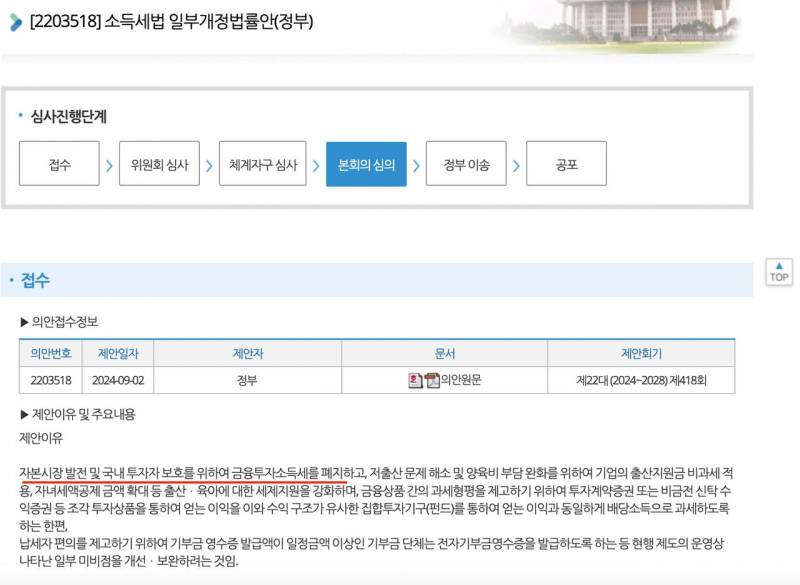Click the 의안원문 document link text
The height and width of the screenshot is (585, 800).
click(x=461, y=380)
